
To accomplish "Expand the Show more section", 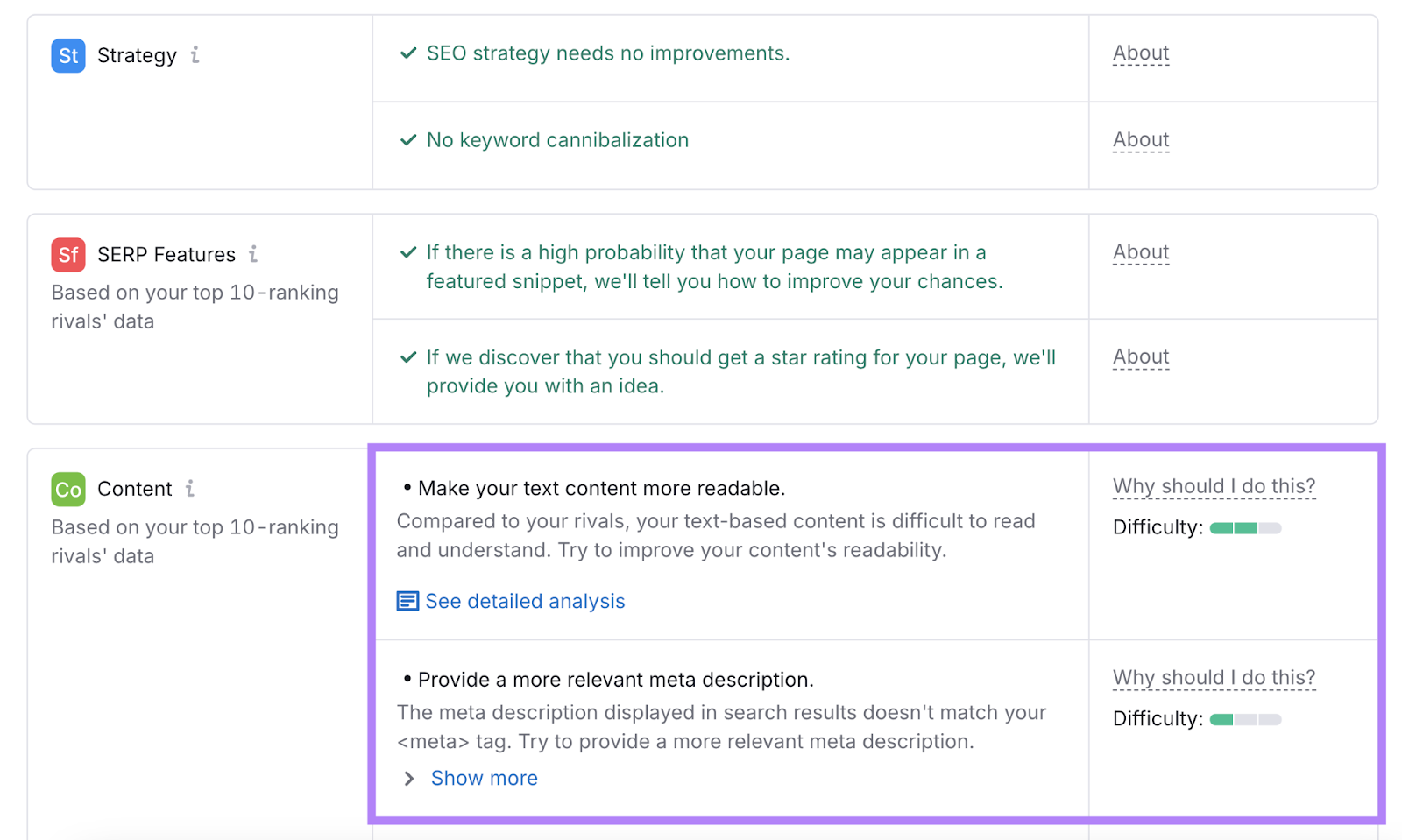I will coord(484,778).
